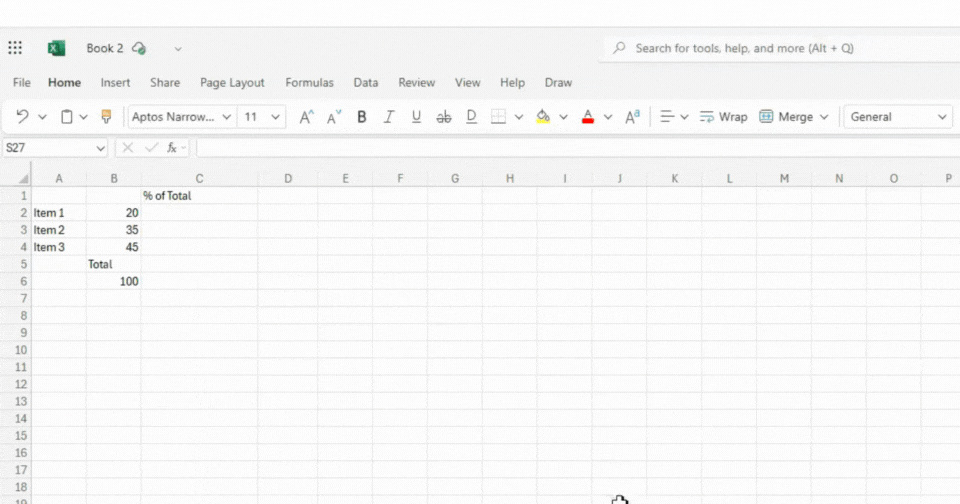Click the Undo arrow icon
The height and width of the screenshot is (504, 960).
(23, 116)
